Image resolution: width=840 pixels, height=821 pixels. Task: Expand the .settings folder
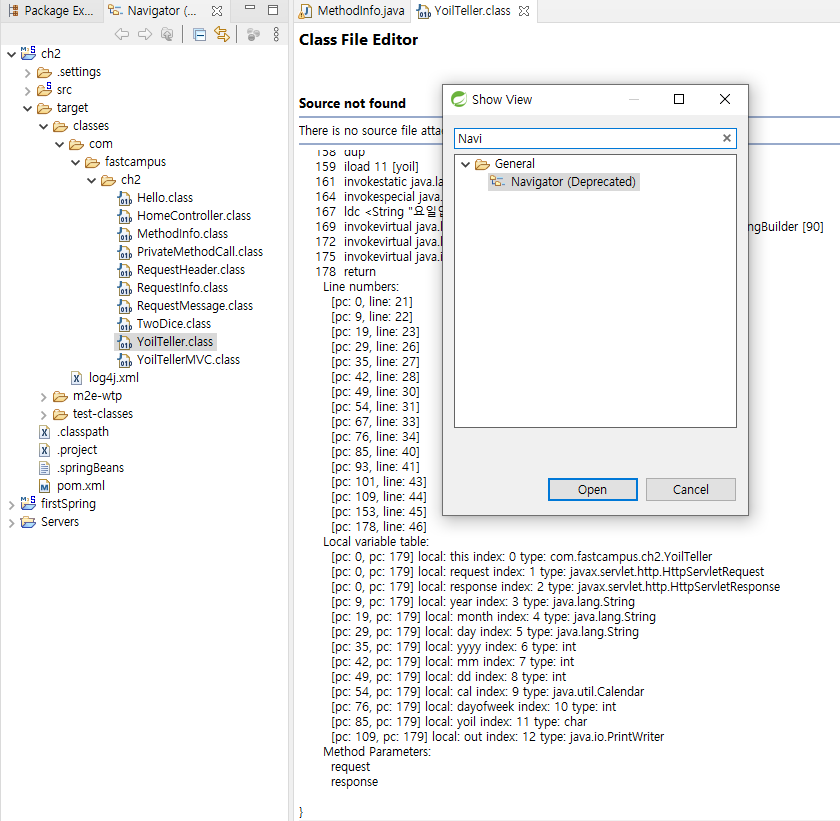(x=27, y=72)
